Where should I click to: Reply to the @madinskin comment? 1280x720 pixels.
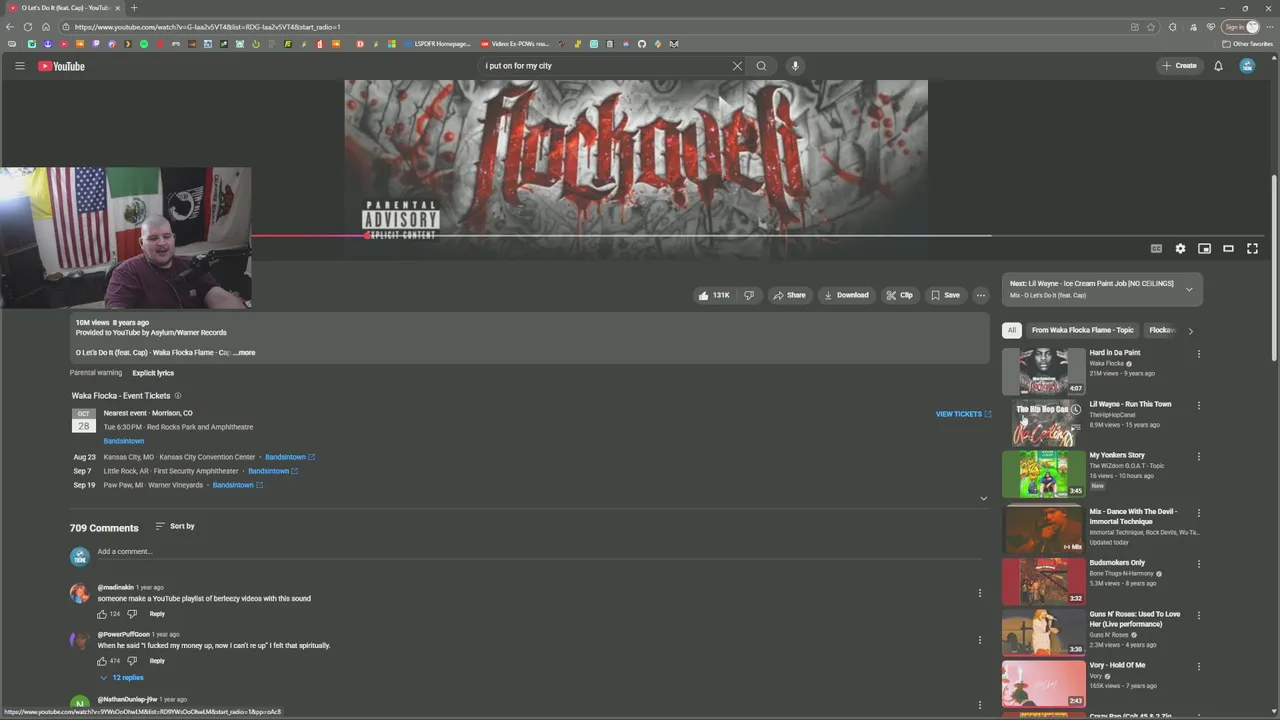point(157,614)
